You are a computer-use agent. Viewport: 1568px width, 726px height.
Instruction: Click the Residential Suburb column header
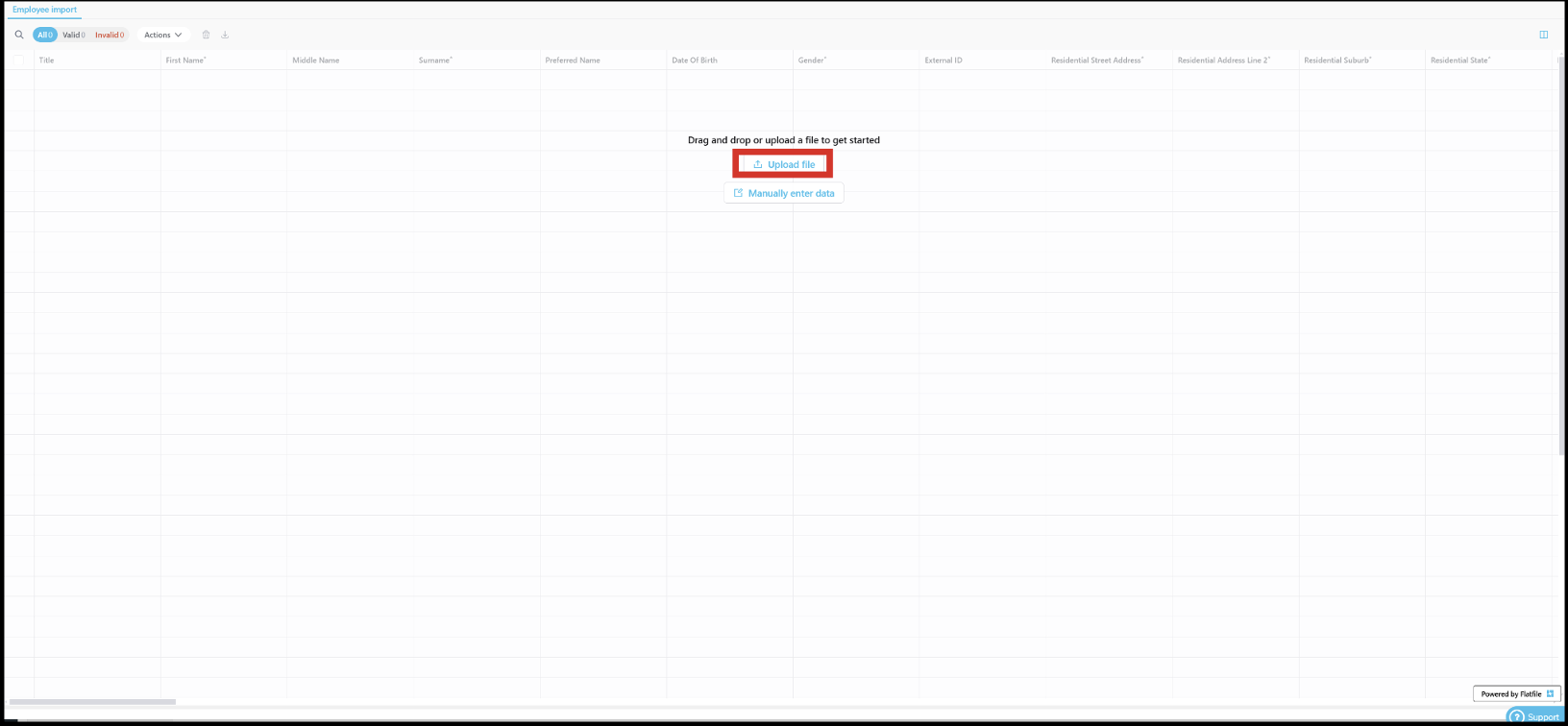pyautogui.click(x=1337, y=60)
